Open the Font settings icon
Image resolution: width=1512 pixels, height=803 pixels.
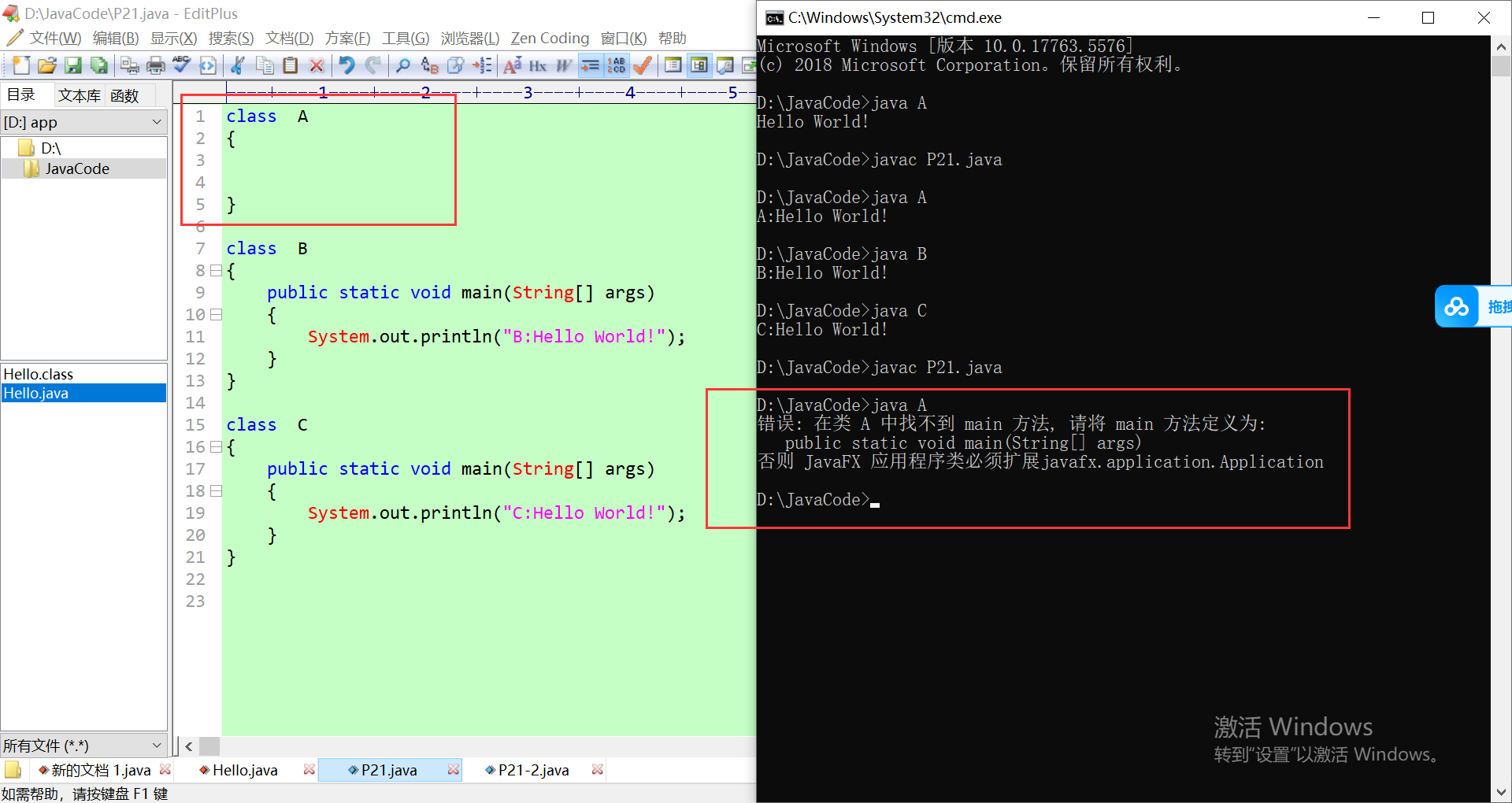pyautogui.click(x=513, y=65)
